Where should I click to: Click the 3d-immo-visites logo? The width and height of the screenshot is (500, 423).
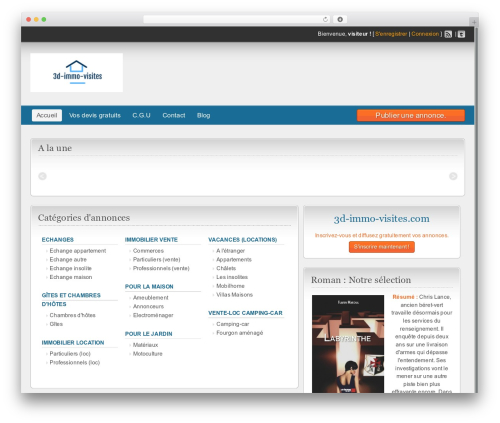[x=77, y=73]
